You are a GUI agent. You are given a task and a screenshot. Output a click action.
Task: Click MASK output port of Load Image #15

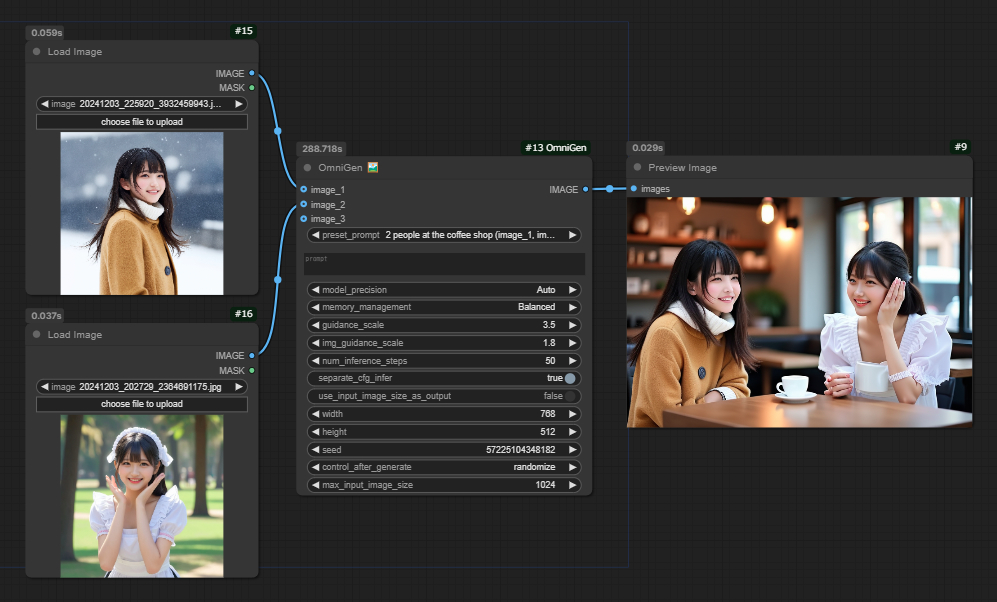click(x=252, y=88)
